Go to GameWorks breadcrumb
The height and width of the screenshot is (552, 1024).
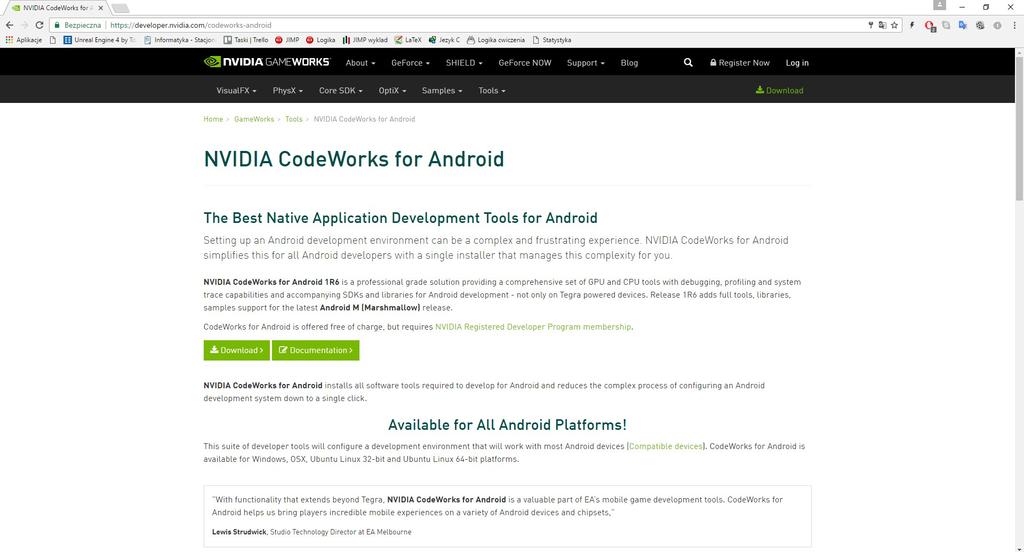254,119
